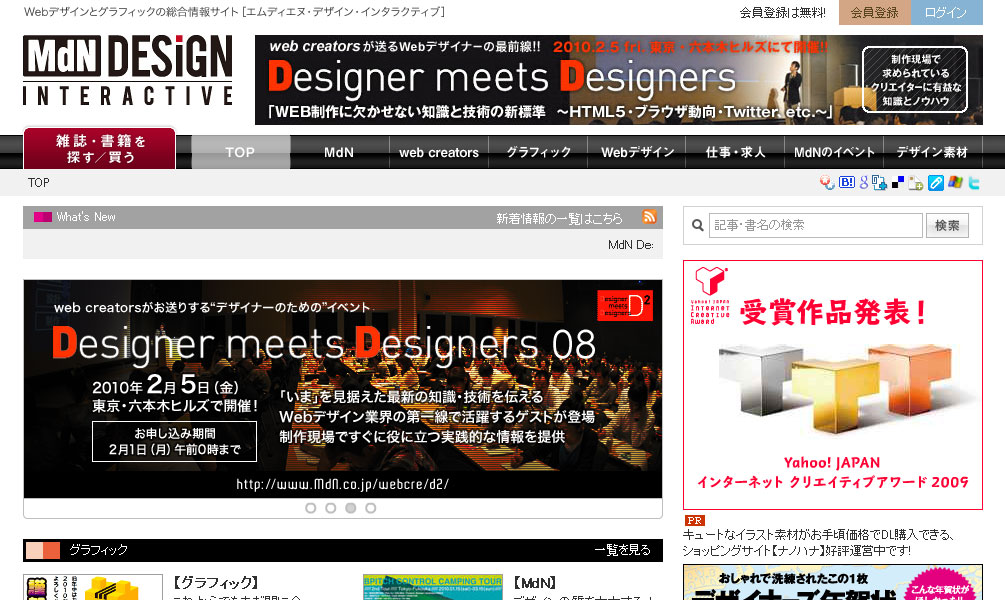
Task: Click the 記事・書名の検索 search field
Action: [x=815, y=226]
